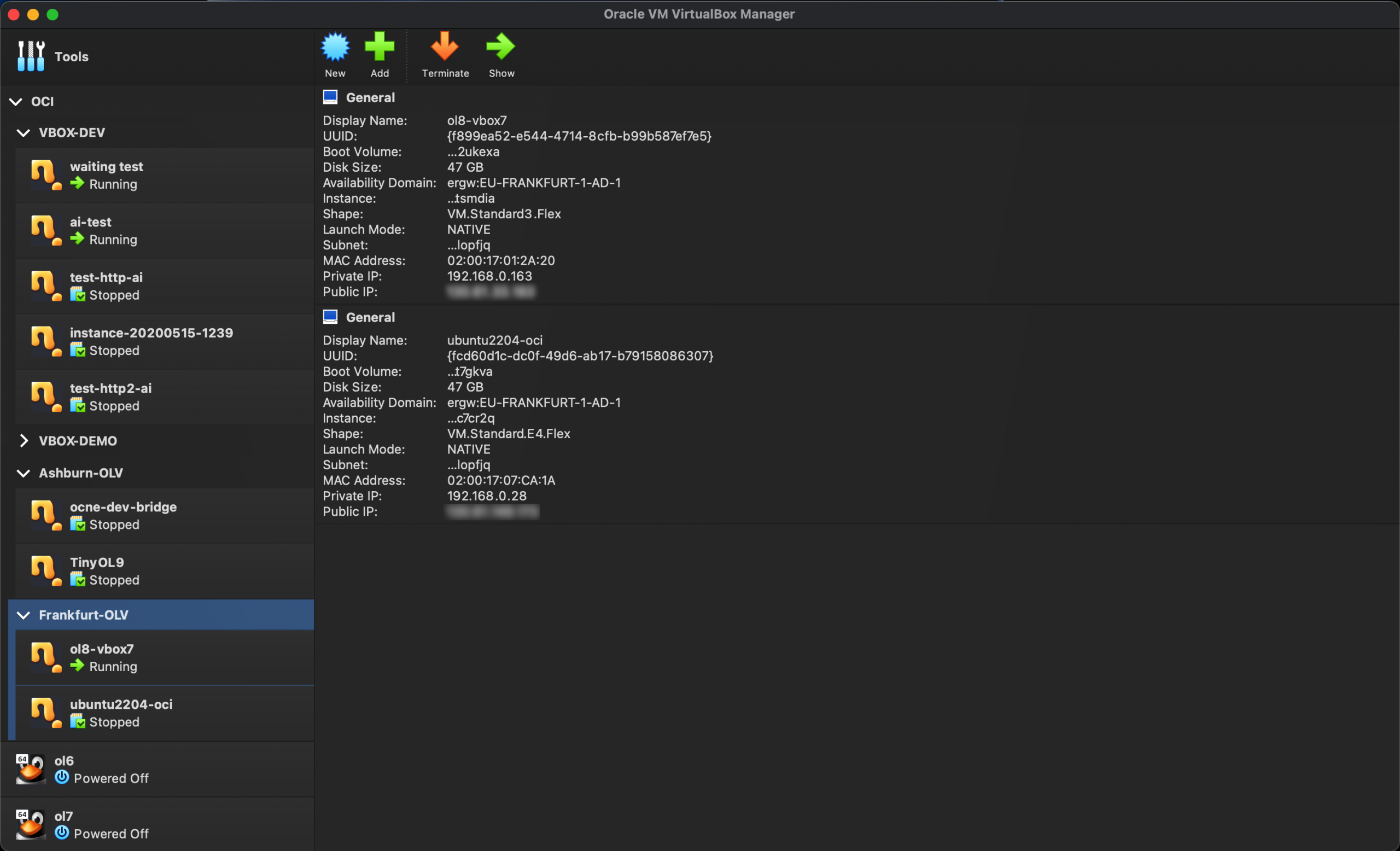Image resolution: width=1400 pixels, height=851 pixels.
Task: Click the ol6 virtual machine icon
Action: [x=31, y=768]
